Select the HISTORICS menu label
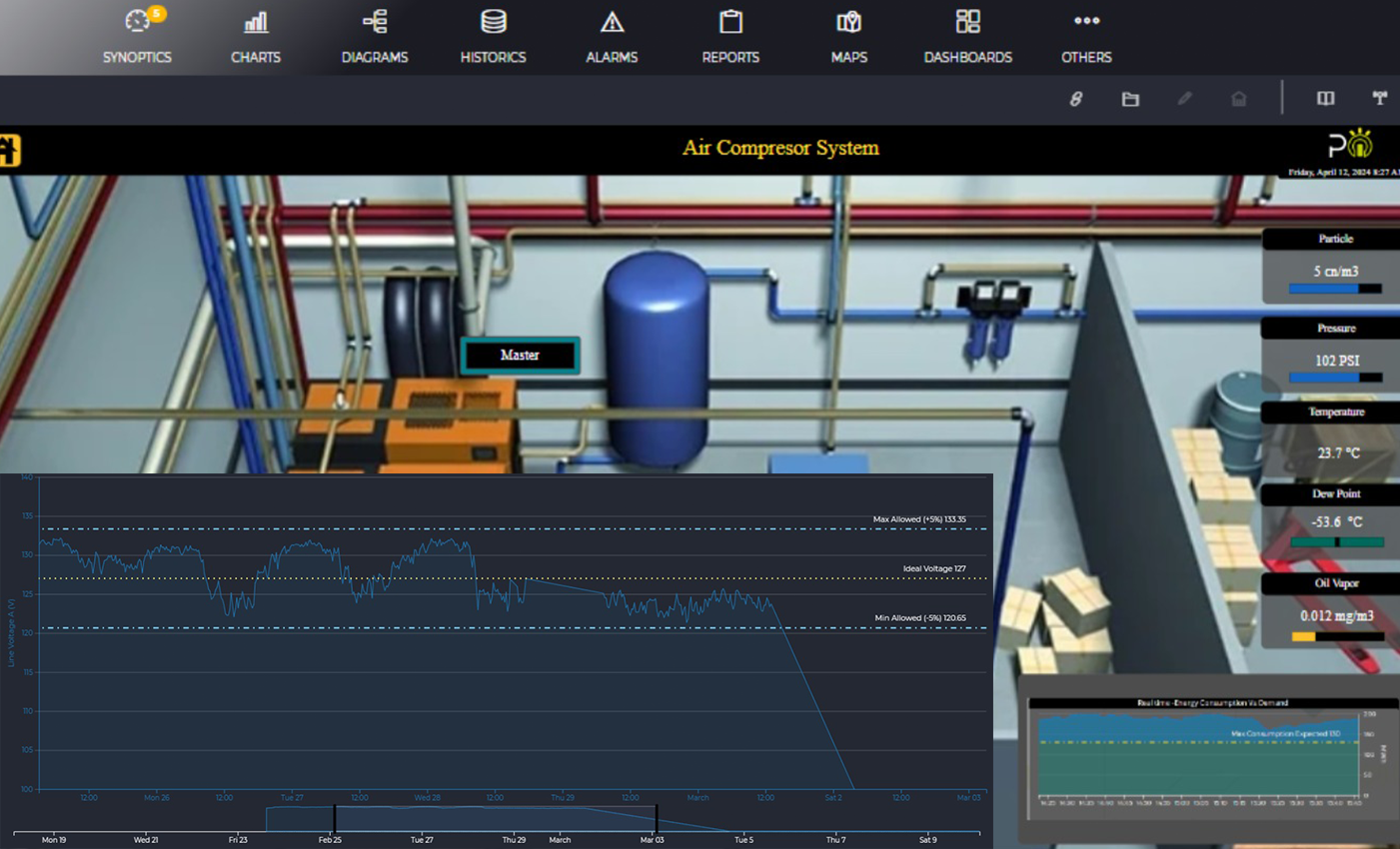 coord(493,57)
